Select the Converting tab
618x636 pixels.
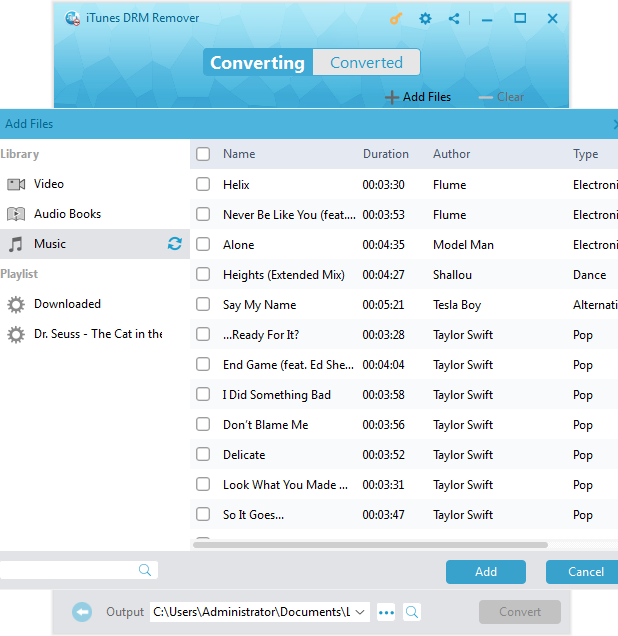(257, 62)
